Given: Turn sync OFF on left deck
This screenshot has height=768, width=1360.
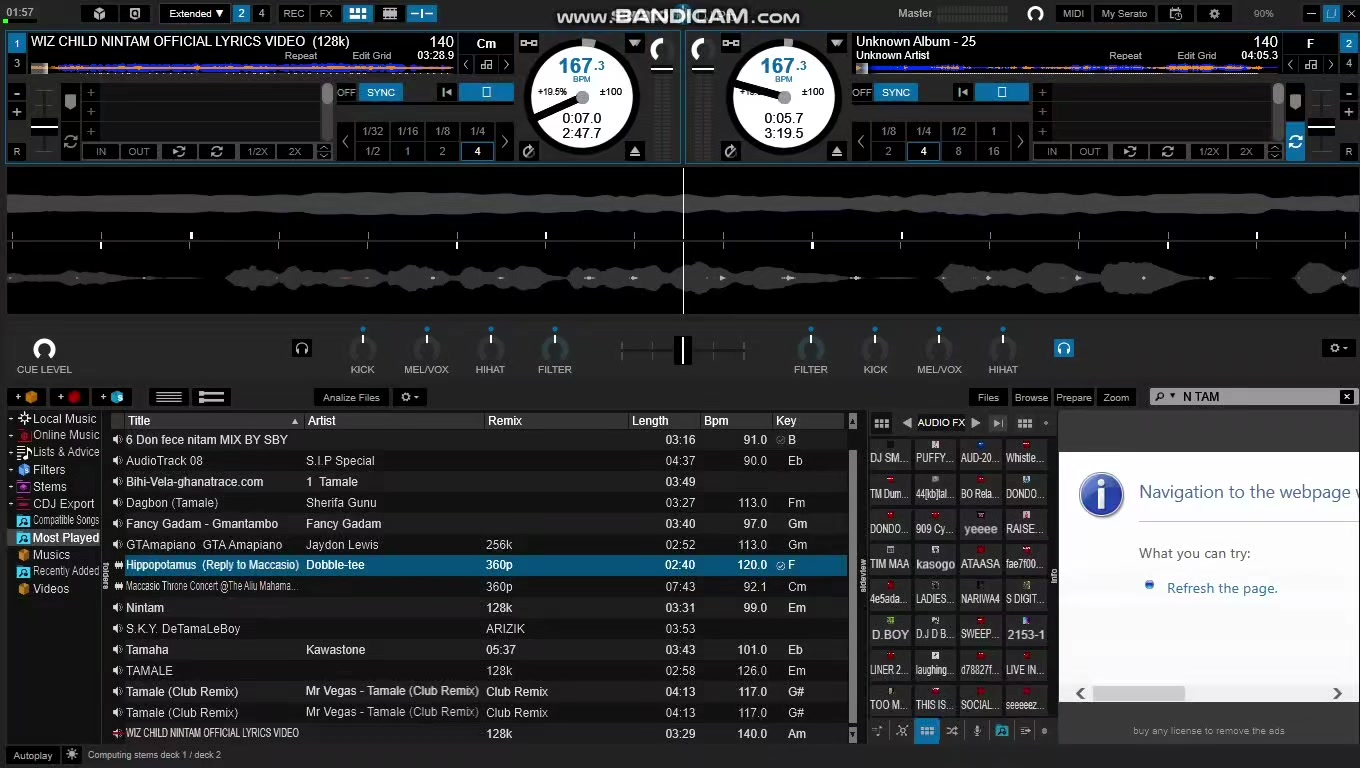Looking at the screenshot, I should pos(346,92).
